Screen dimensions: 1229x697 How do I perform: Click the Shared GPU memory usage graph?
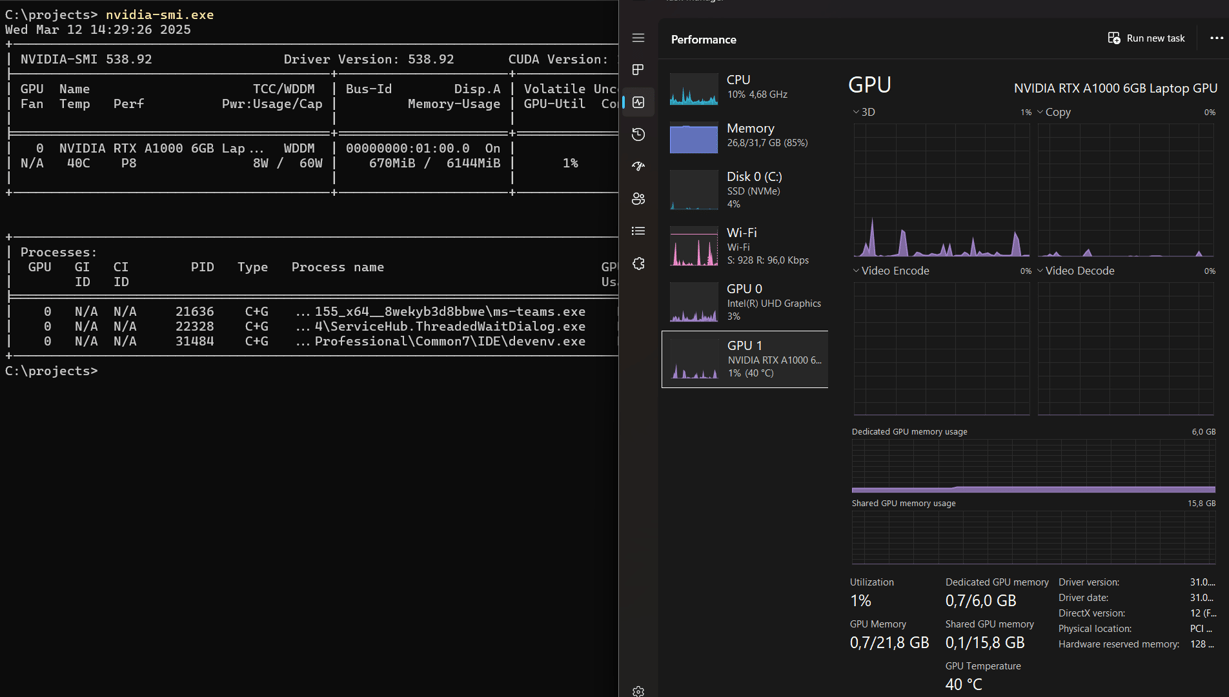click(x=1033, y=538)
